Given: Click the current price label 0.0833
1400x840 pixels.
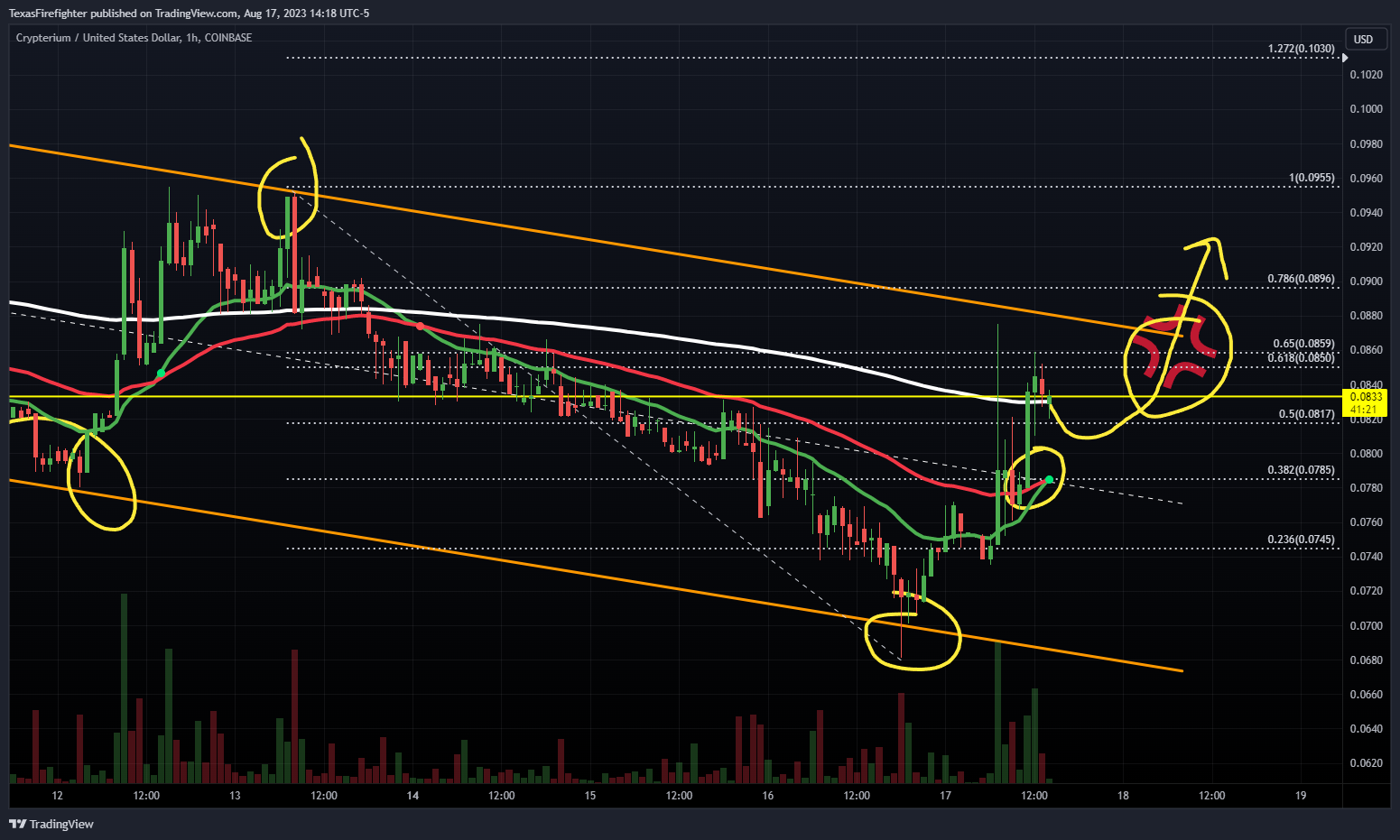Looking at the screenshot, I should pyautogui.click(x=1366, y=396).
